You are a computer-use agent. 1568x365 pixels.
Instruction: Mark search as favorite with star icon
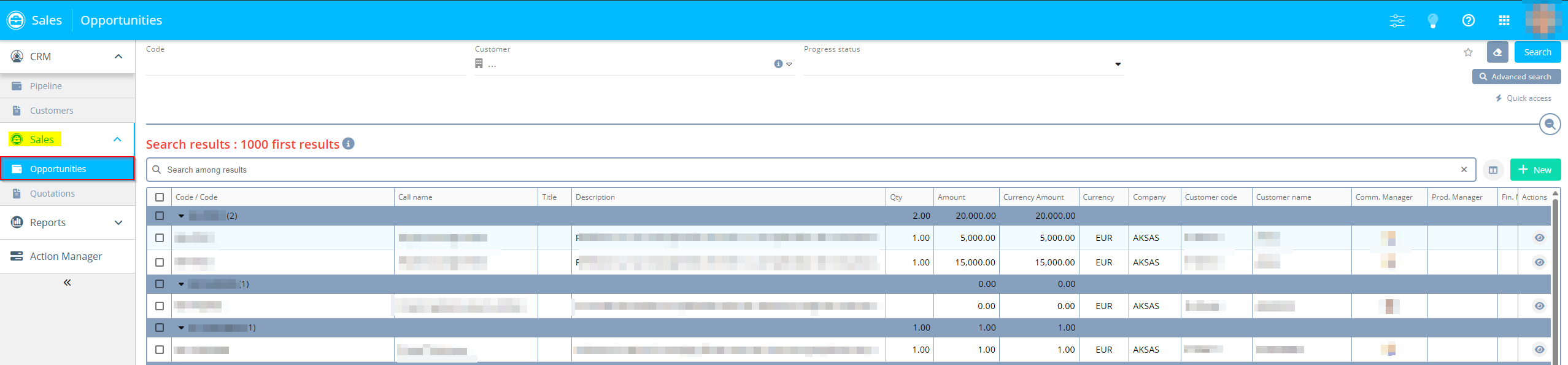coord(1468,52)
